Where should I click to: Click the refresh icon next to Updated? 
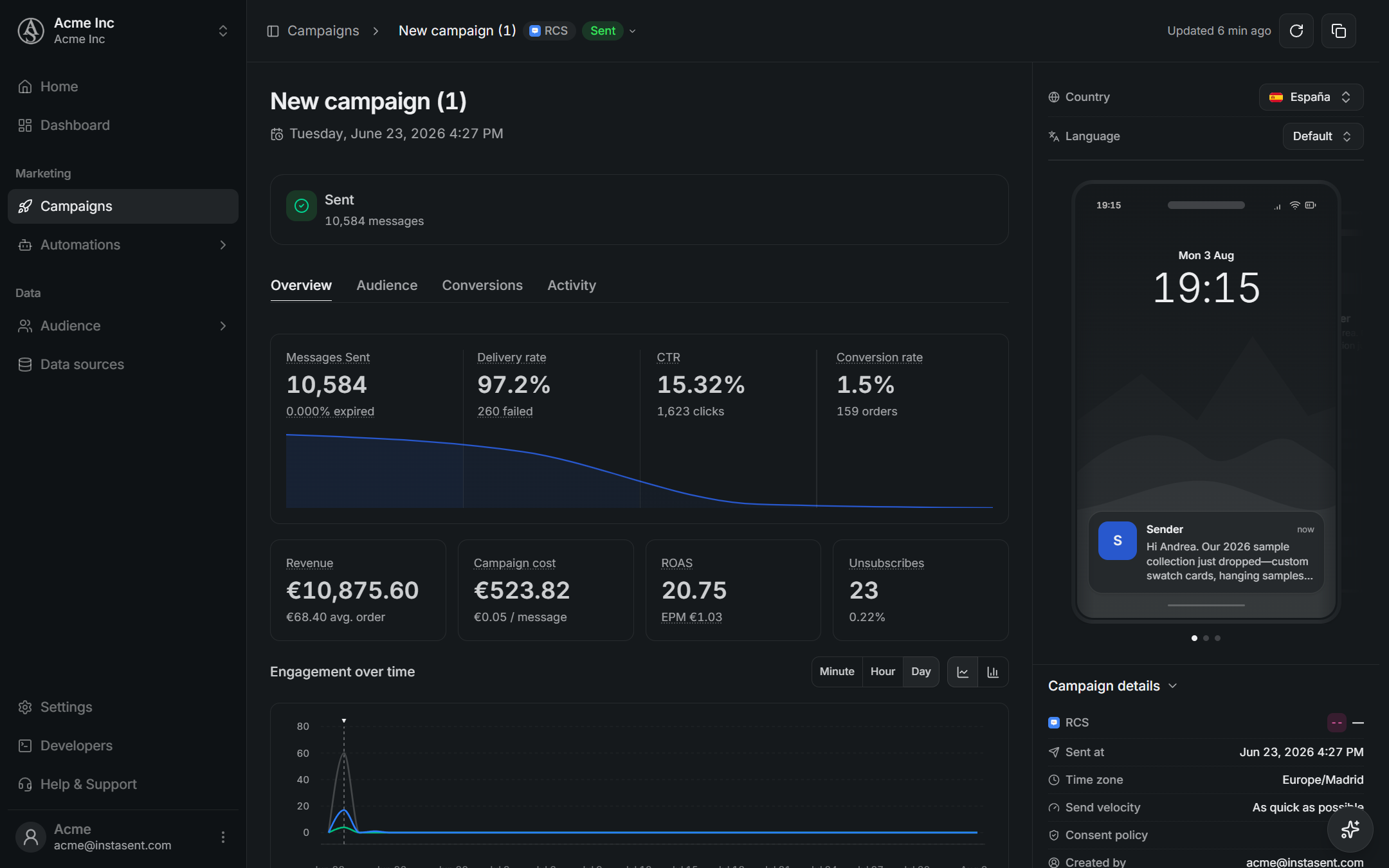(x=1296, y=31)
